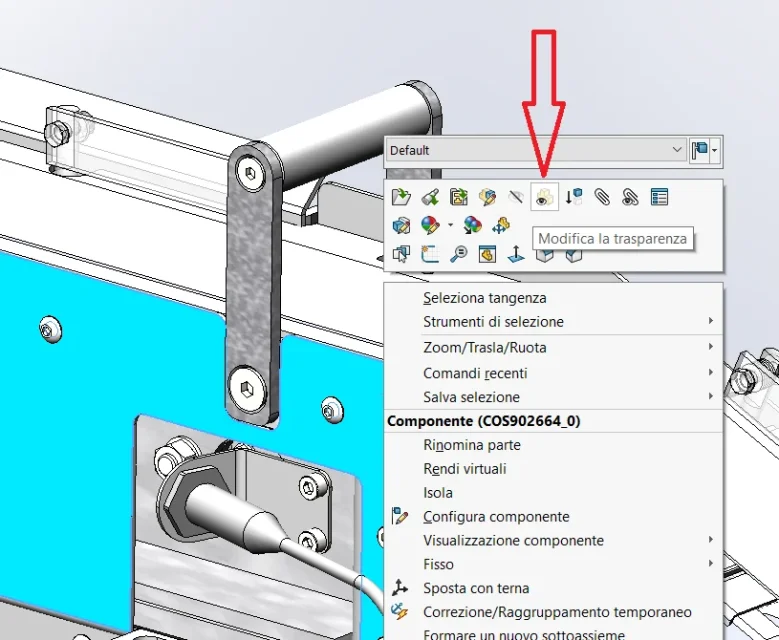Click the paperclip mates icon without eye
This screenshot has width=779, height=640.
coord(602,197)
